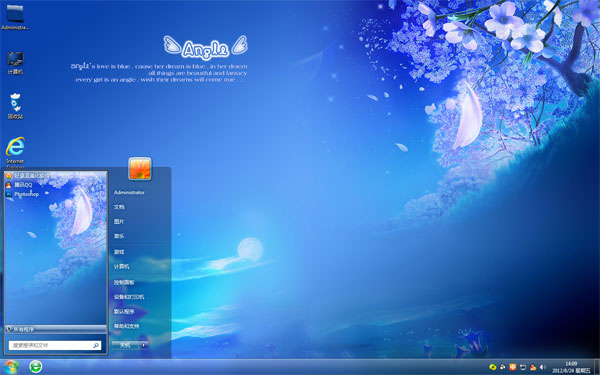Open 音乐 in Start menu
600x375 pixels.
[x=119, y=236]
